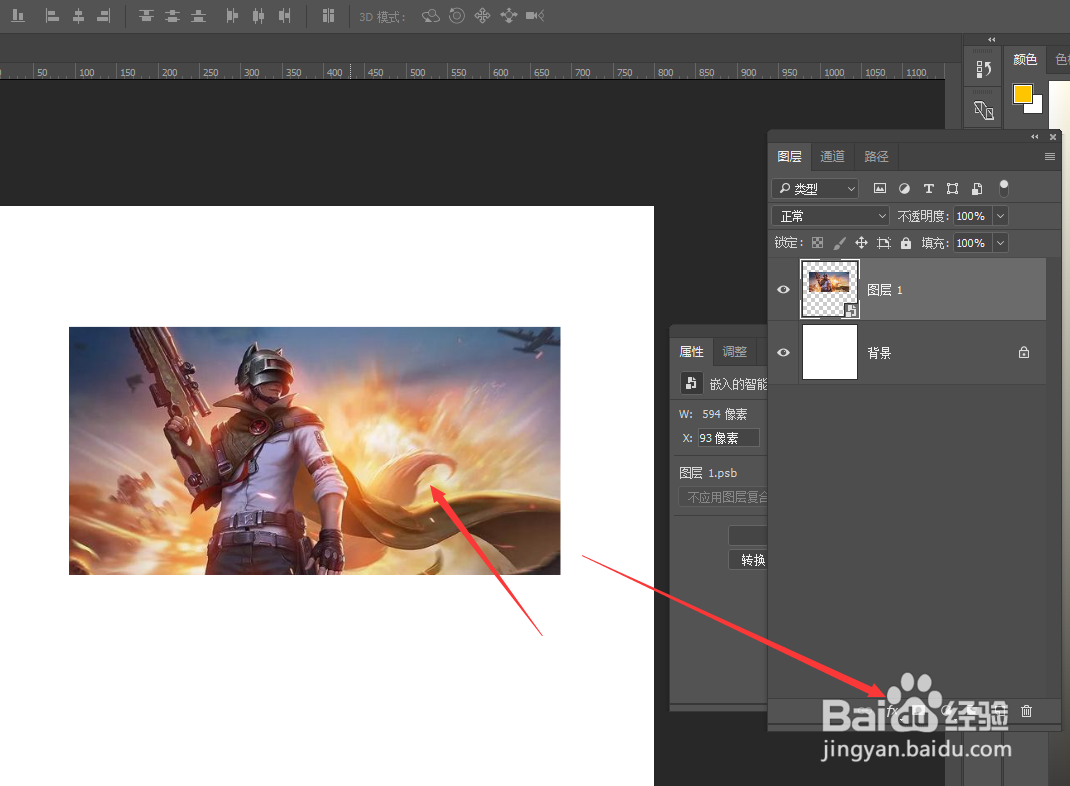Click the align right edges icon

tap(104, 16)
